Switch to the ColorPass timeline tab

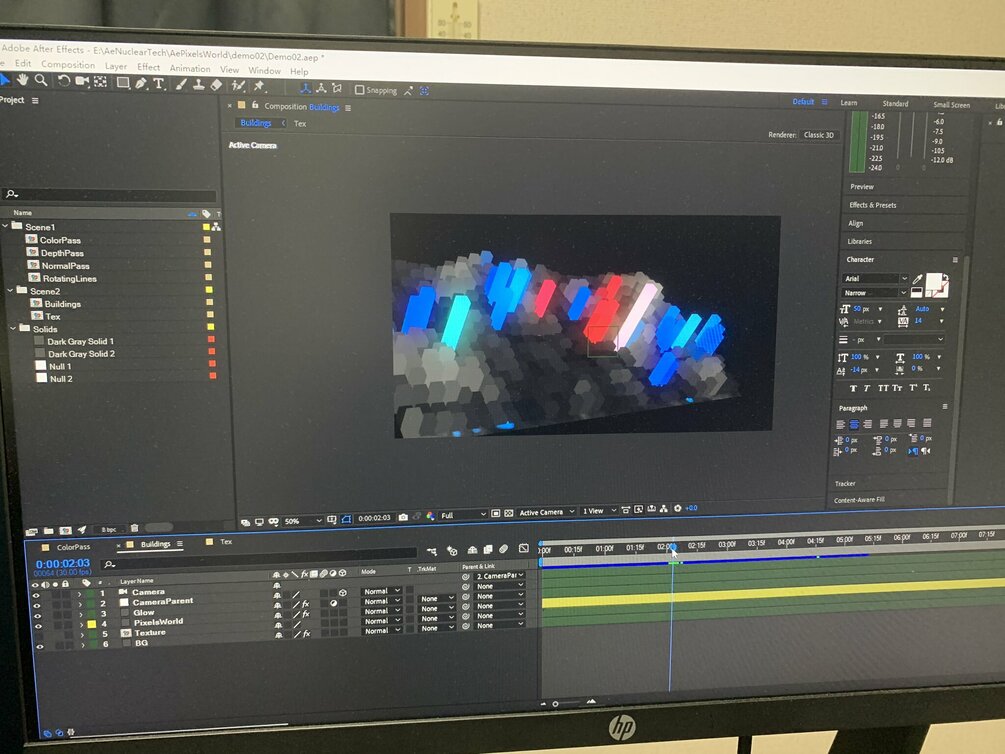(73, 547)
